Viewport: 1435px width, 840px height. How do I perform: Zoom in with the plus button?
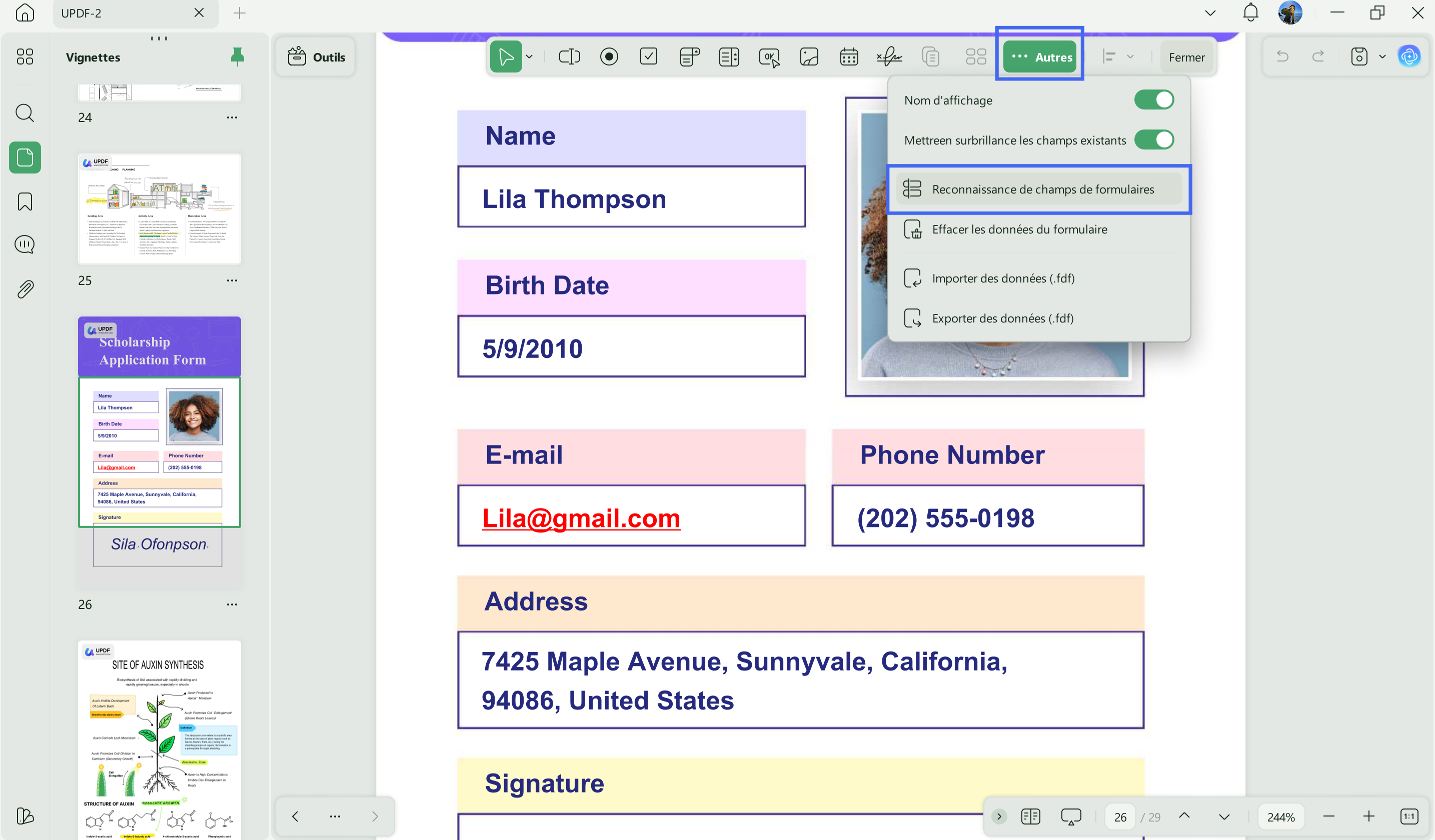click(1368, 816)
